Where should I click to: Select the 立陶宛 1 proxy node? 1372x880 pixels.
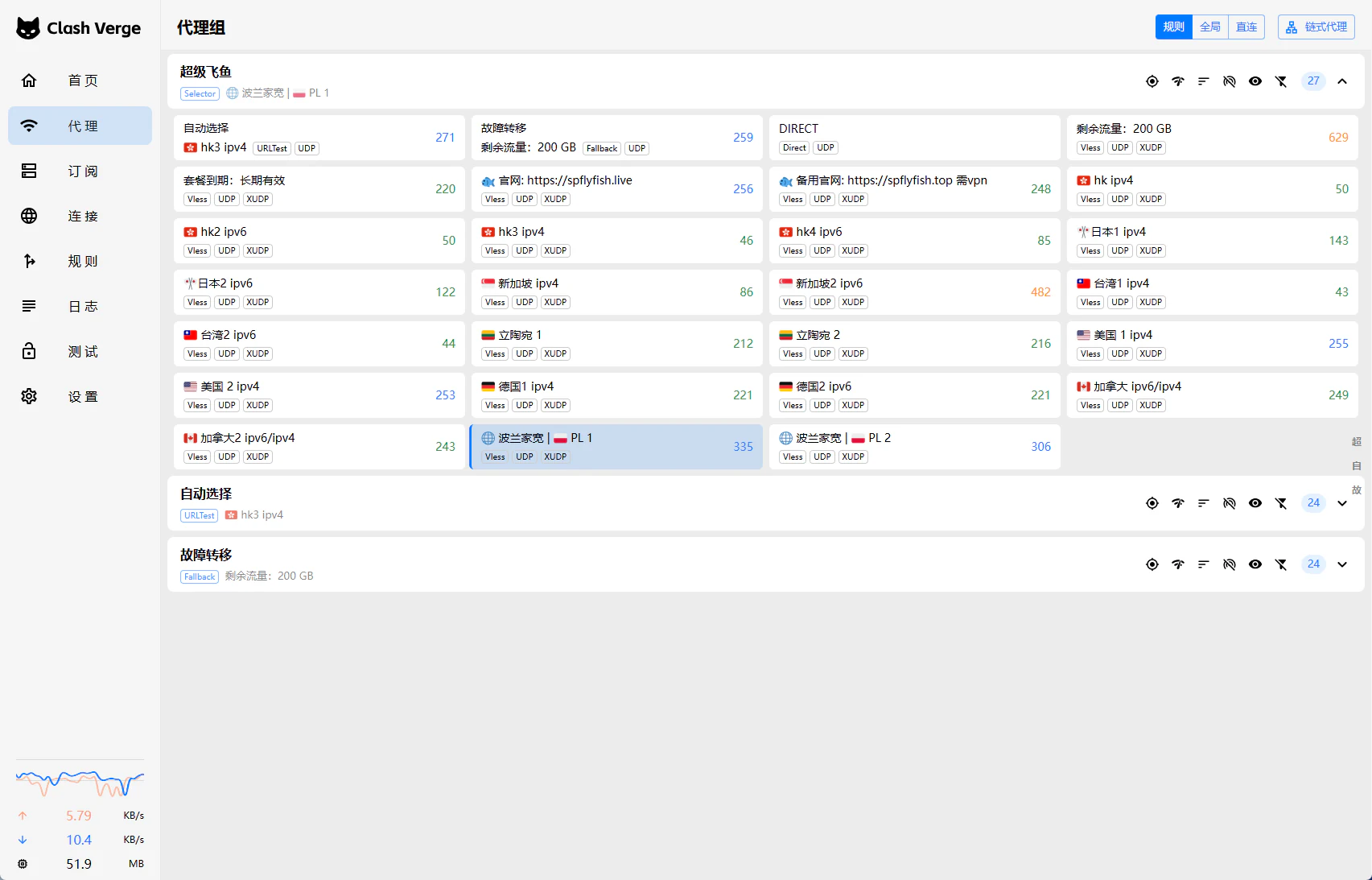[617, 344]
